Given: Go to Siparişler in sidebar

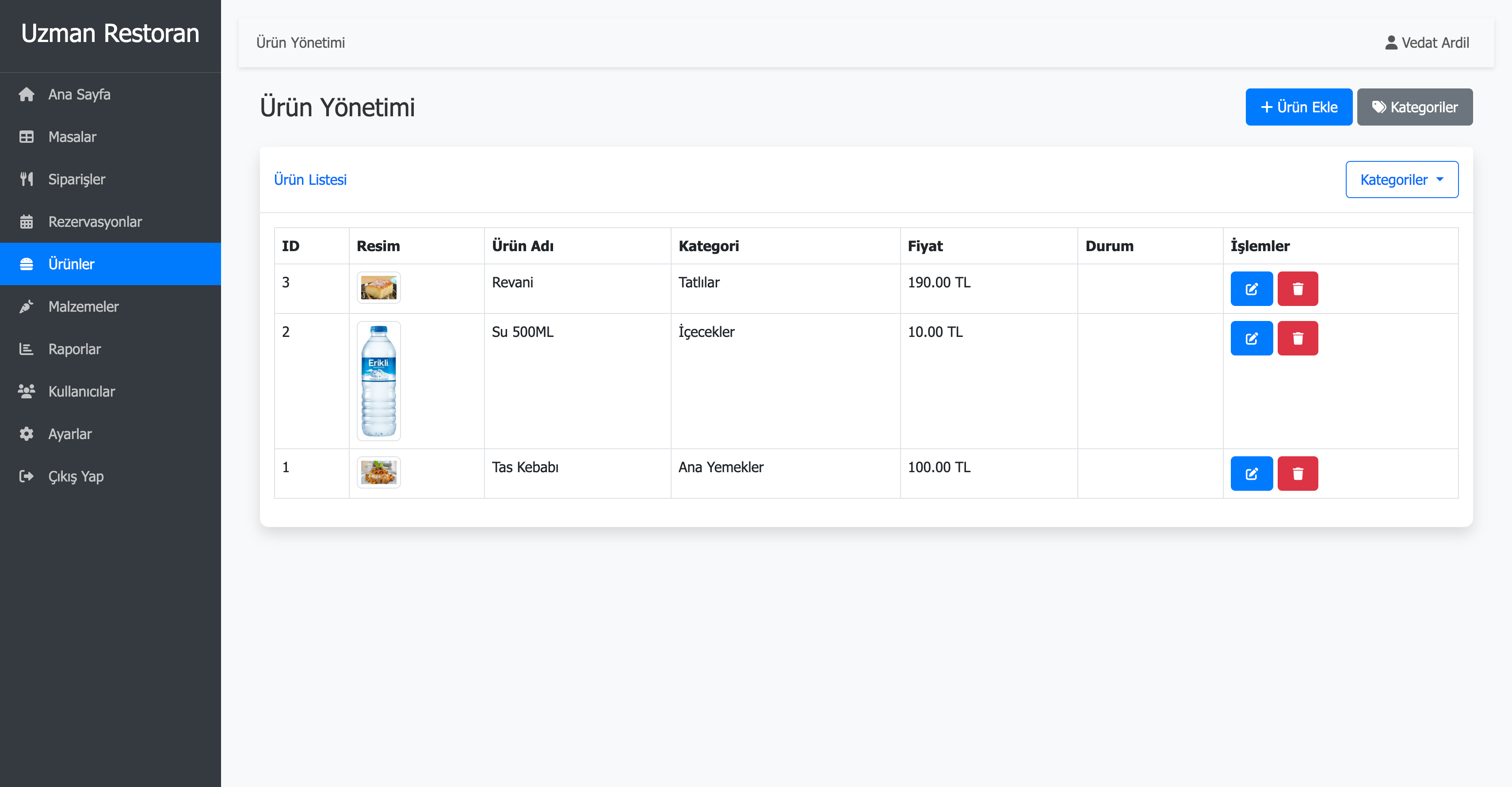Looking at the screenshot, I should click(x=76, y=179).
